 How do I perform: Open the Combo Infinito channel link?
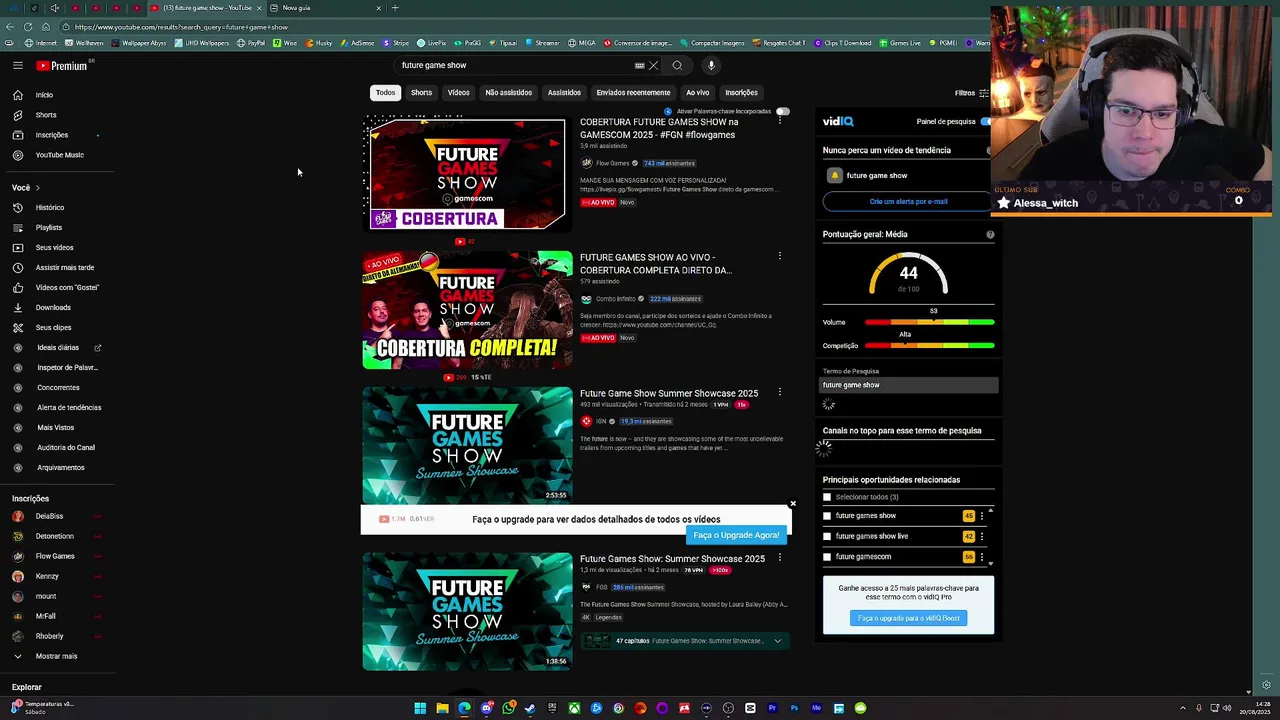pos(615,299)
